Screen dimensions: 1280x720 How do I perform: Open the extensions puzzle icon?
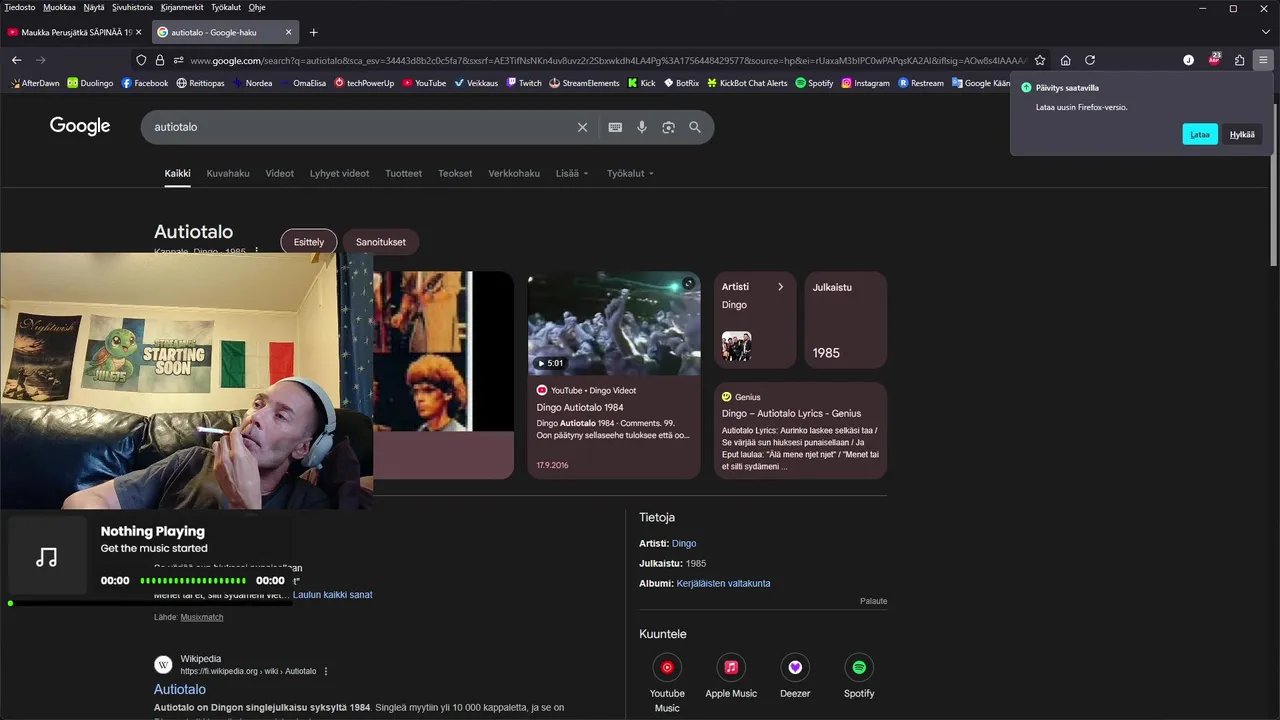point(1240,60)
